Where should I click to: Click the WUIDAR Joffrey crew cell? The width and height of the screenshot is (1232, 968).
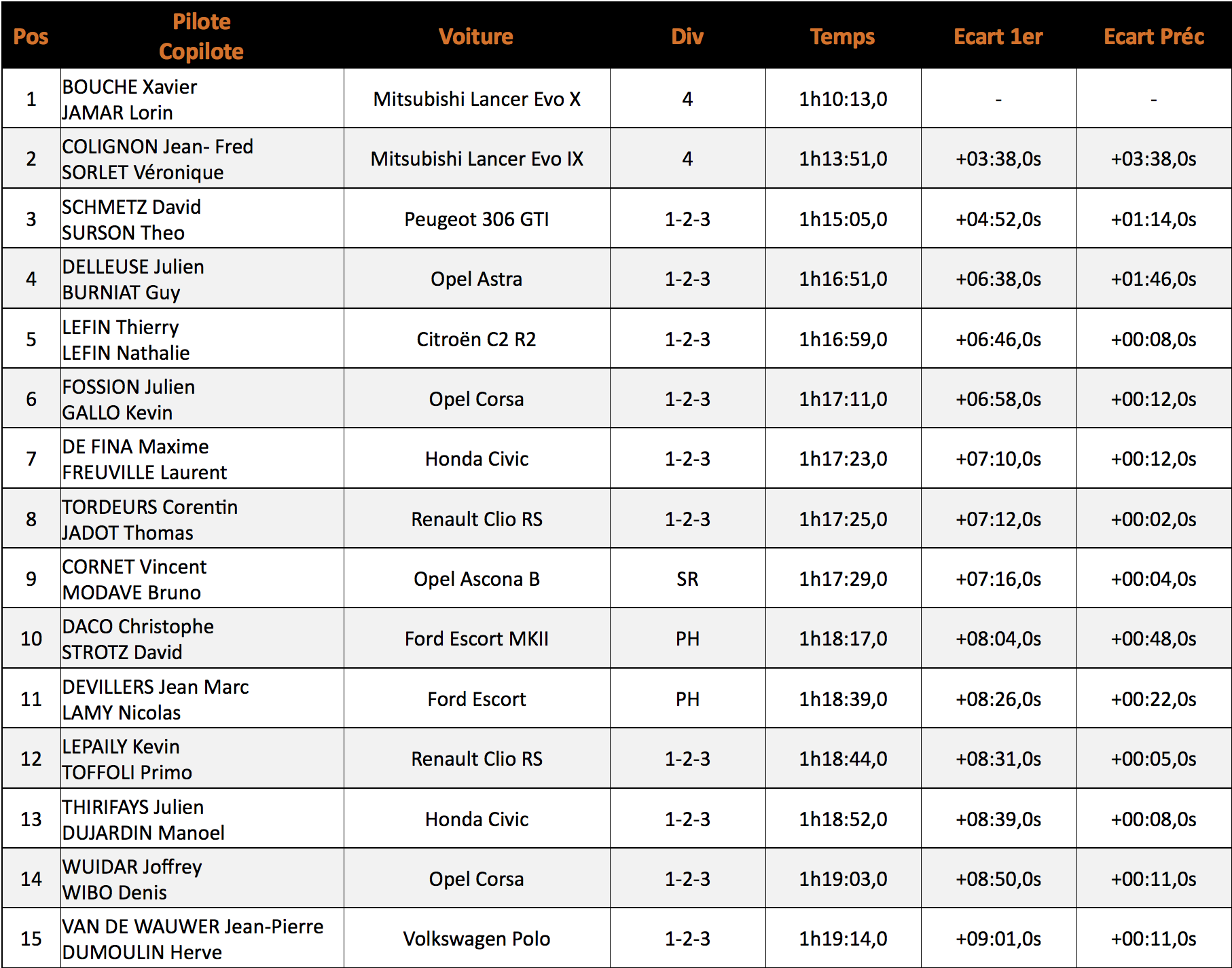click(x=202, y=878)
